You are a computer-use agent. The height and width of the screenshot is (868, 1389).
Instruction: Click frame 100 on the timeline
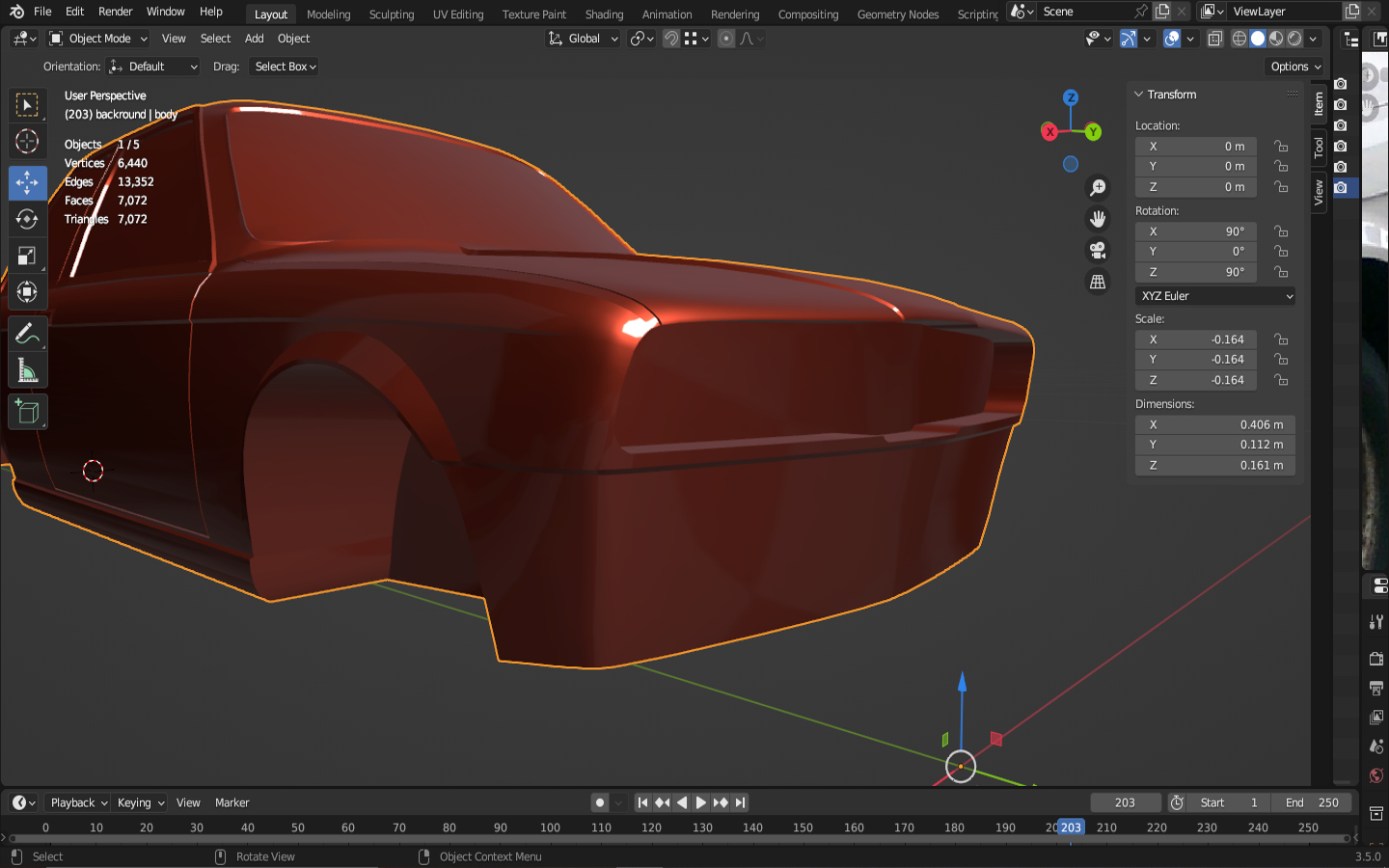pos(550,827)
